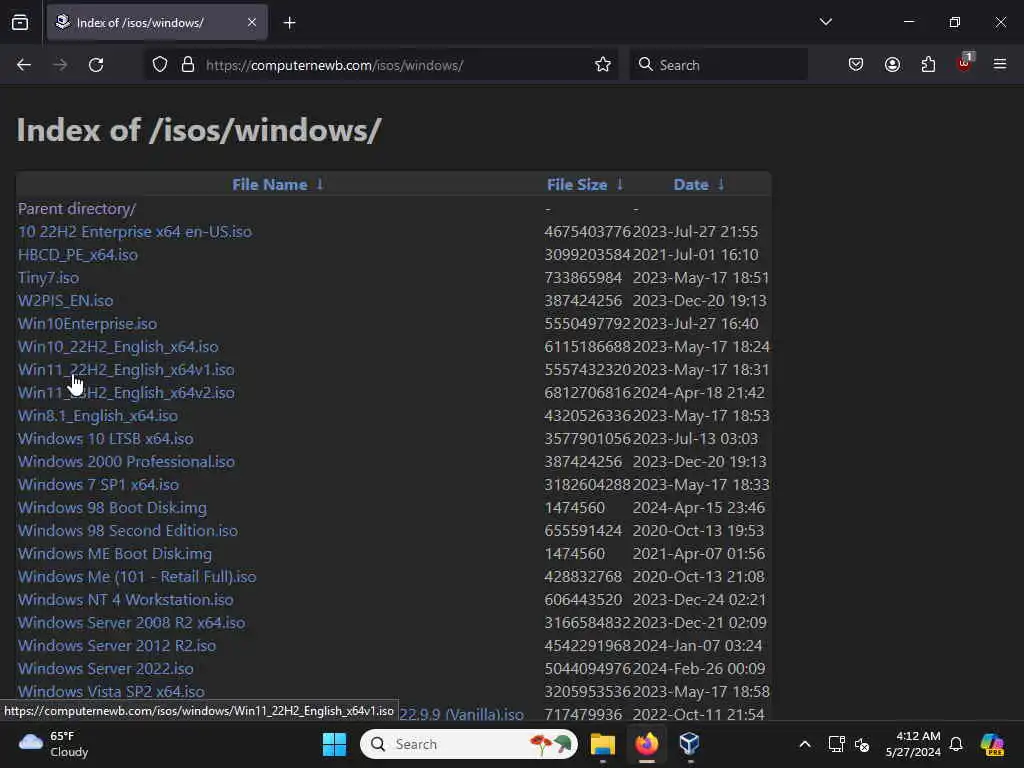The image size is (1024, 768).
Task: Open Windows 2000 Professional.iso link
Action: coord(126,461)
